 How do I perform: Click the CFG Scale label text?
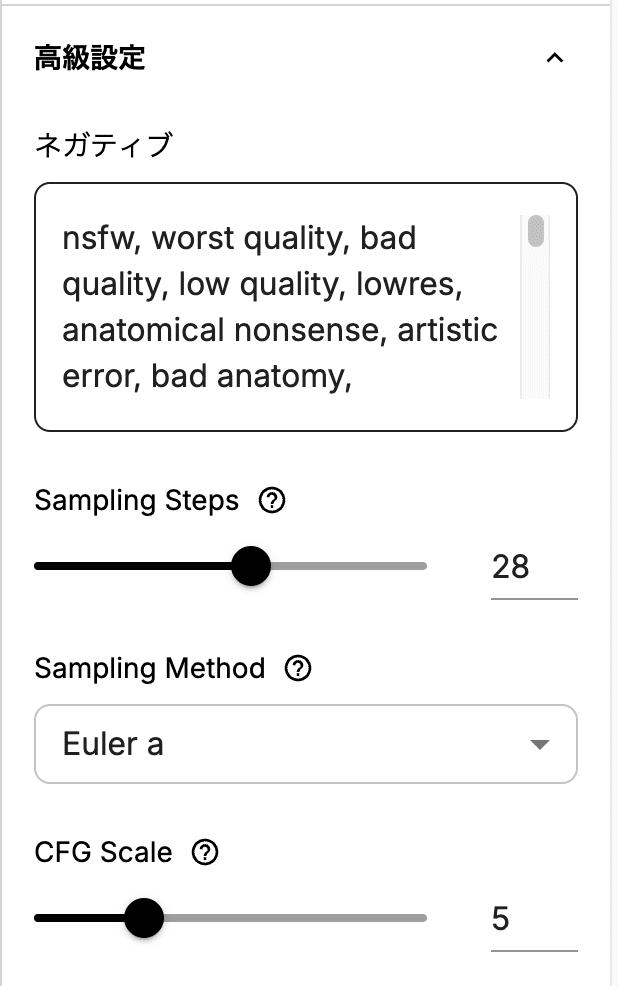pyautogui.click(x=103, y=852)
